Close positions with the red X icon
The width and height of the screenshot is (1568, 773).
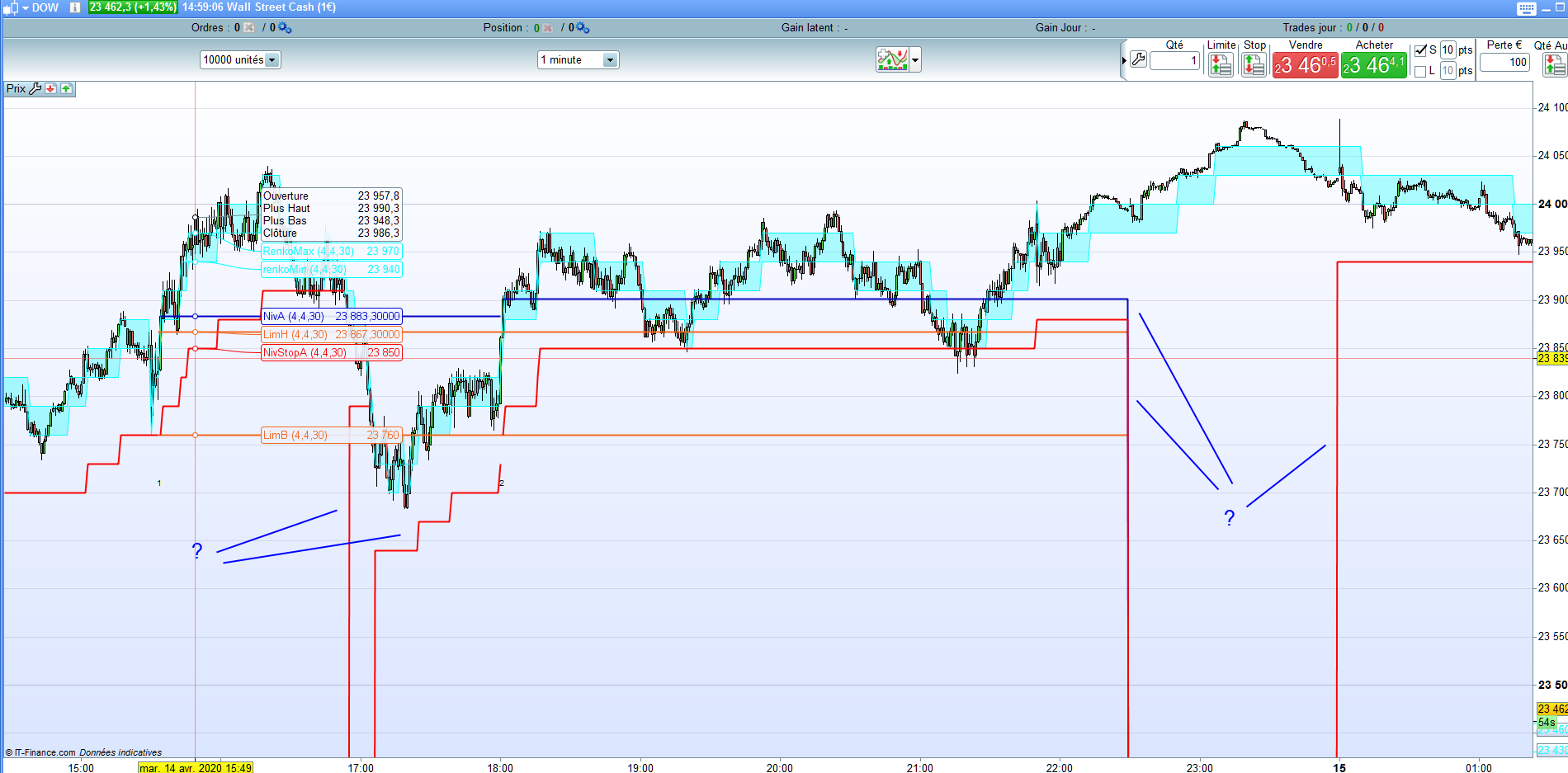coord(548,28)
